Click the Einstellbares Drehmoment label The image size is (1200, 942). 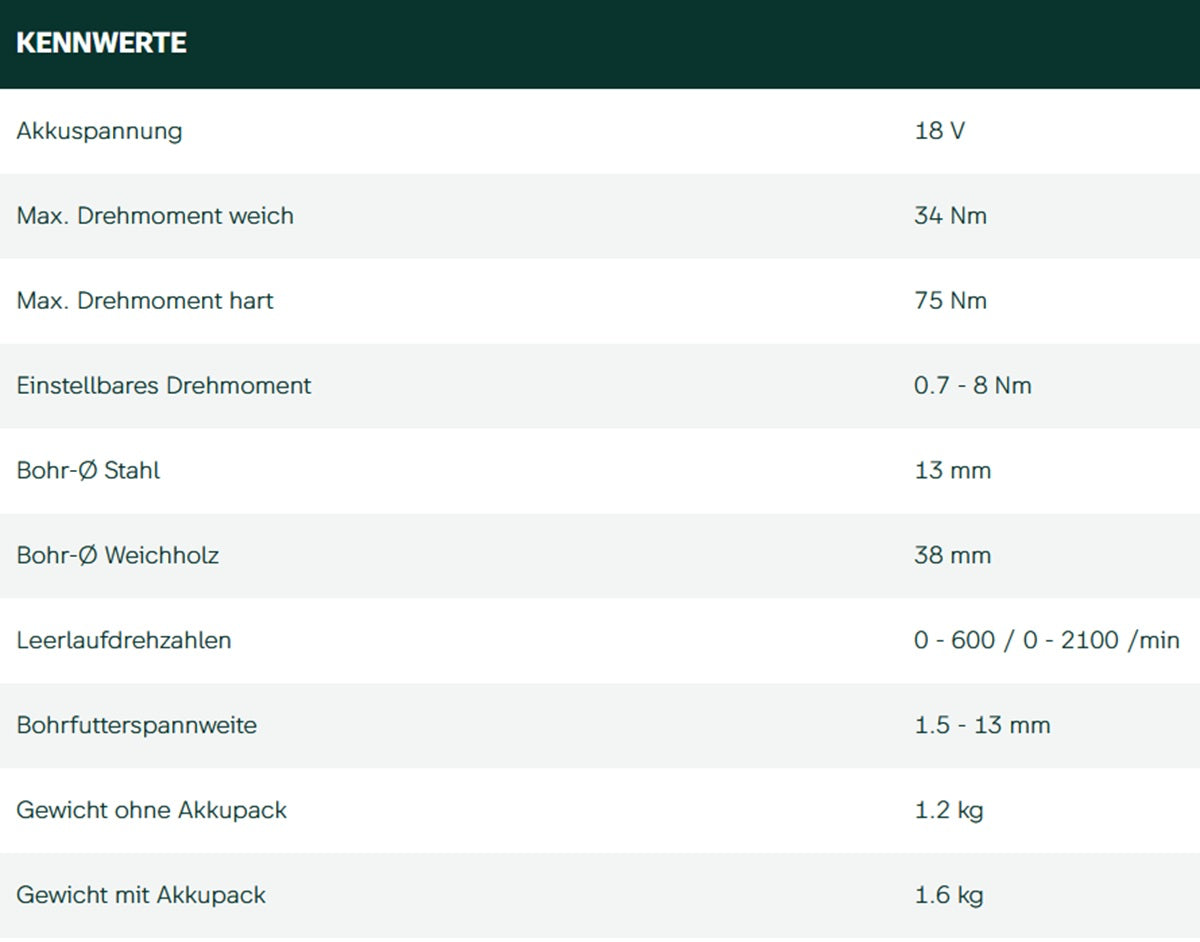click(164, 386)
